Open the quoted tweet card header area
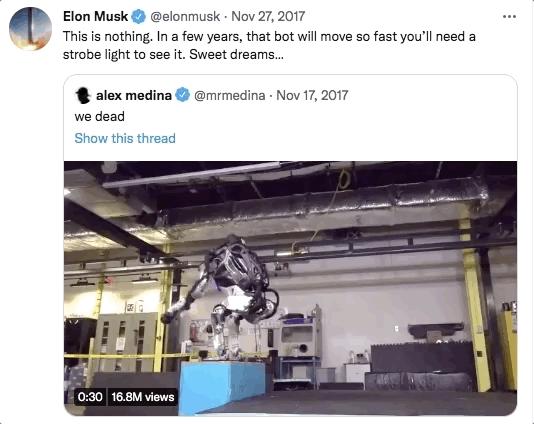This screenshot has width=534, height=424. [x=290, y=117]
